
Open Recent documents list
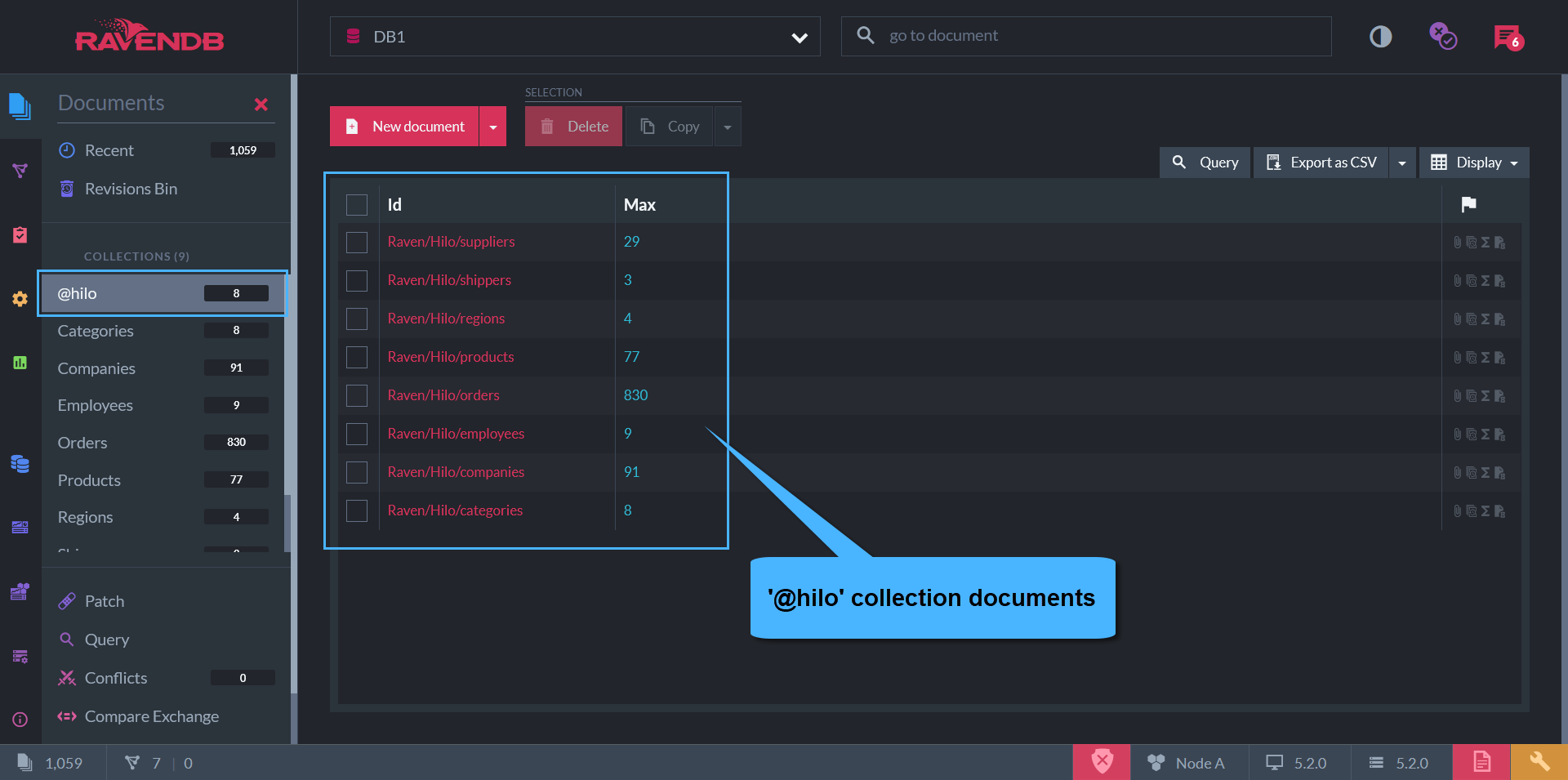tap(166, 150)
